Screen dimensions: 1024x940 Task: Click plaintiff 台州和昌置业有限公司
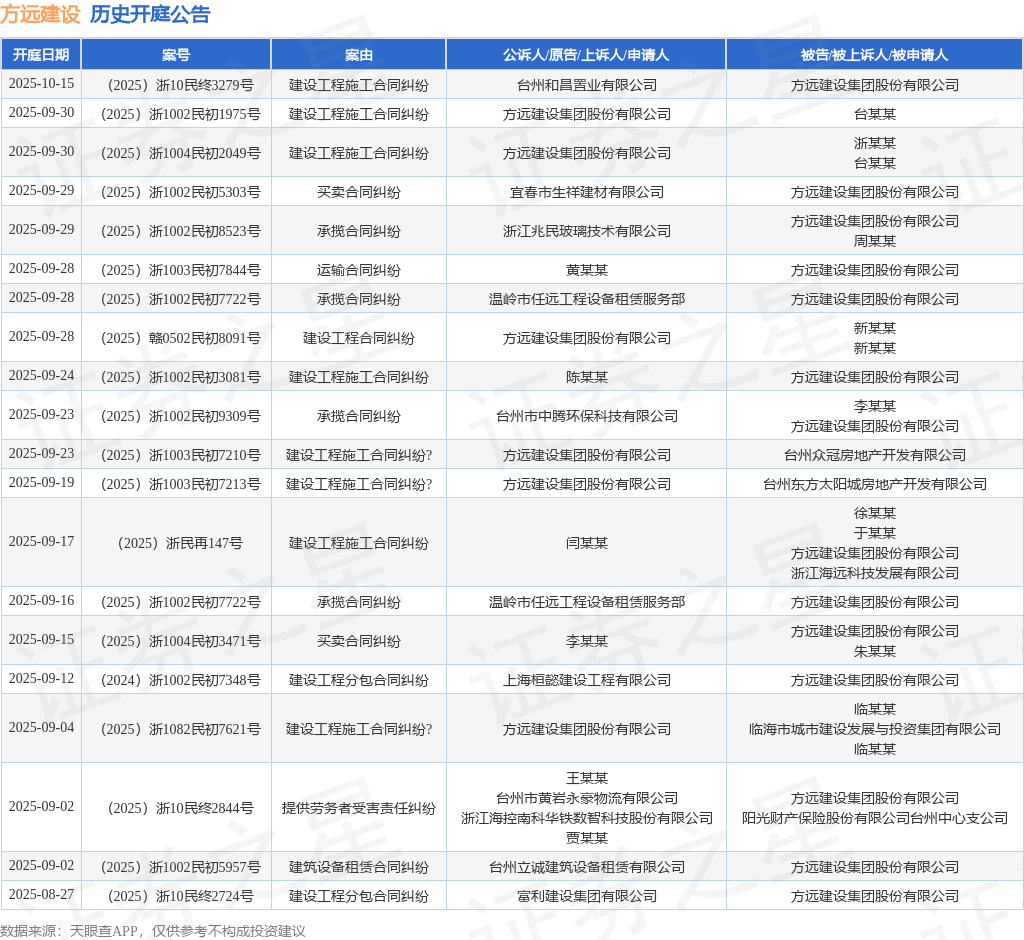click(x=586, y=85)
